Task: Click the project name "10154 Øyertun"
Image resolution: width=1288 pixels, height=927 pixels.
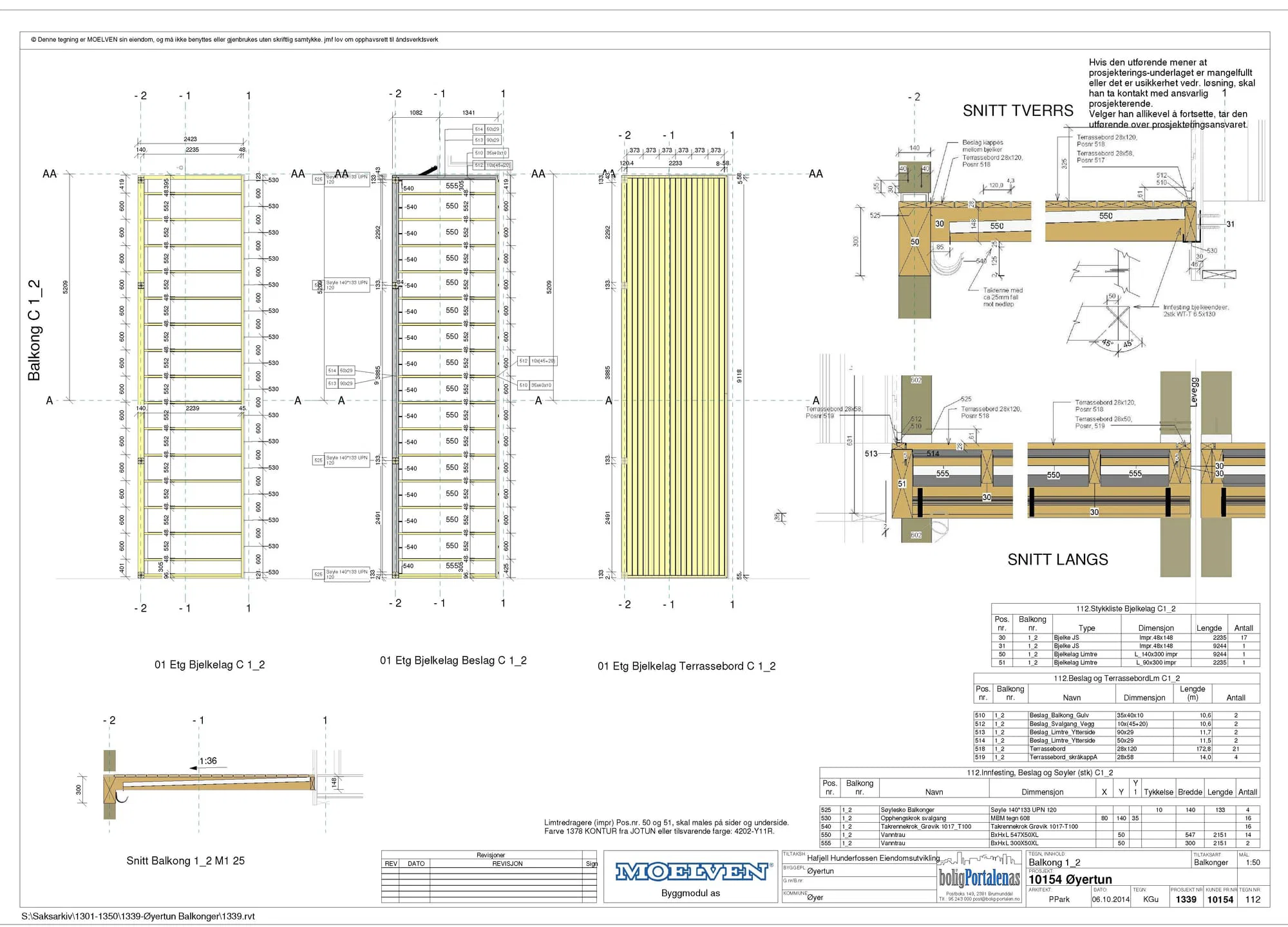Action: tap(1070, 879)
